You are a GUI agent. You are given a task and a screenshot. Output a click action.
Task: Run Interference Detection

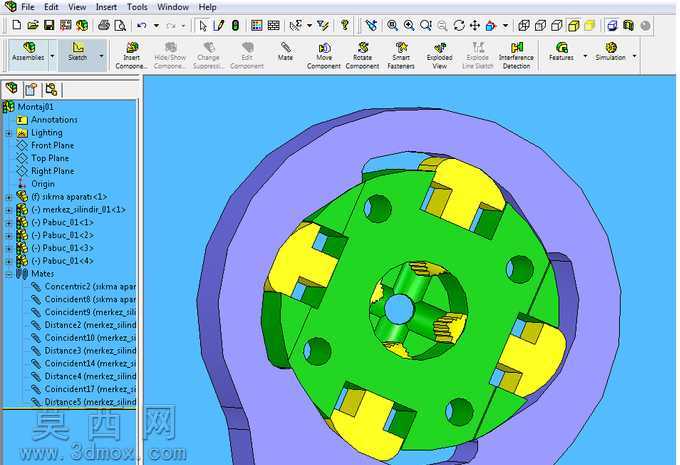[x=516, y=55]
